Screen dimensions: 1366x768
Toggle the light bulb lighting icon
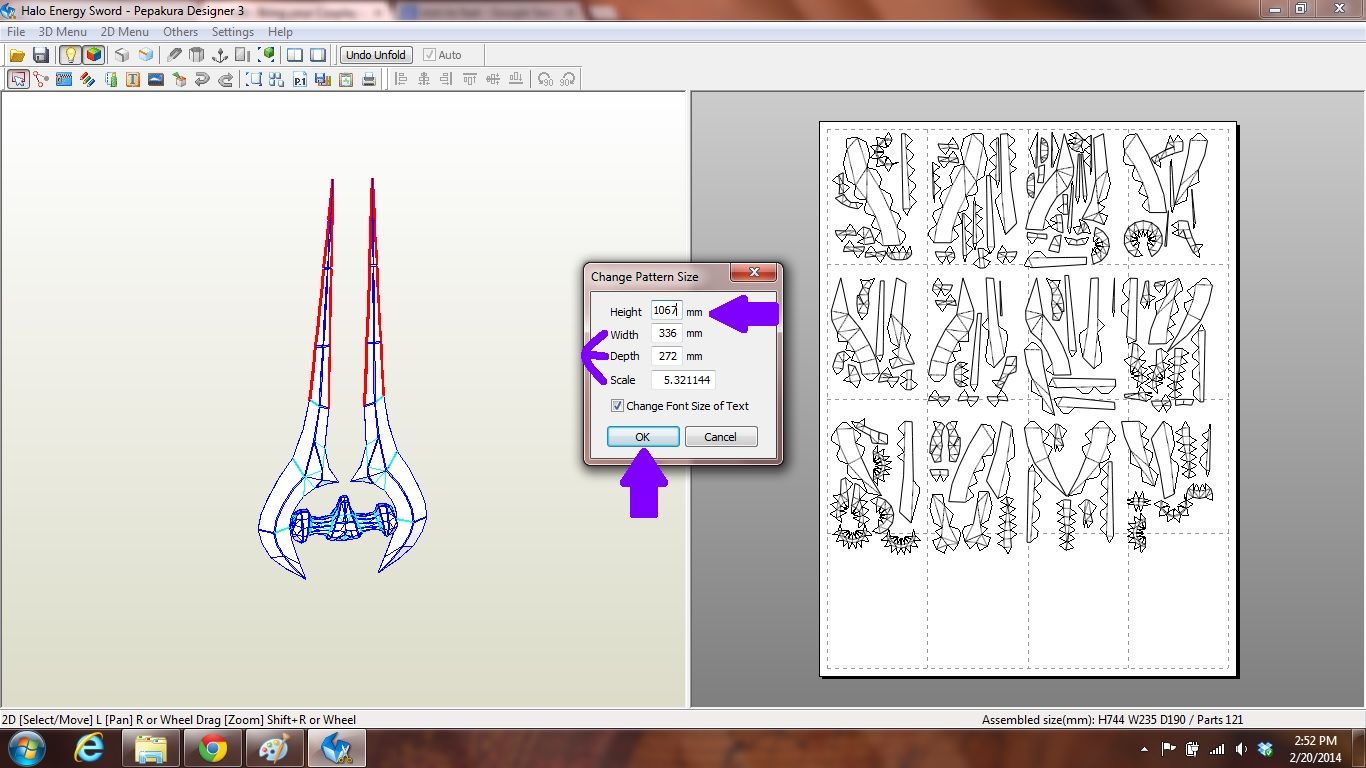[x=68, y=55]
